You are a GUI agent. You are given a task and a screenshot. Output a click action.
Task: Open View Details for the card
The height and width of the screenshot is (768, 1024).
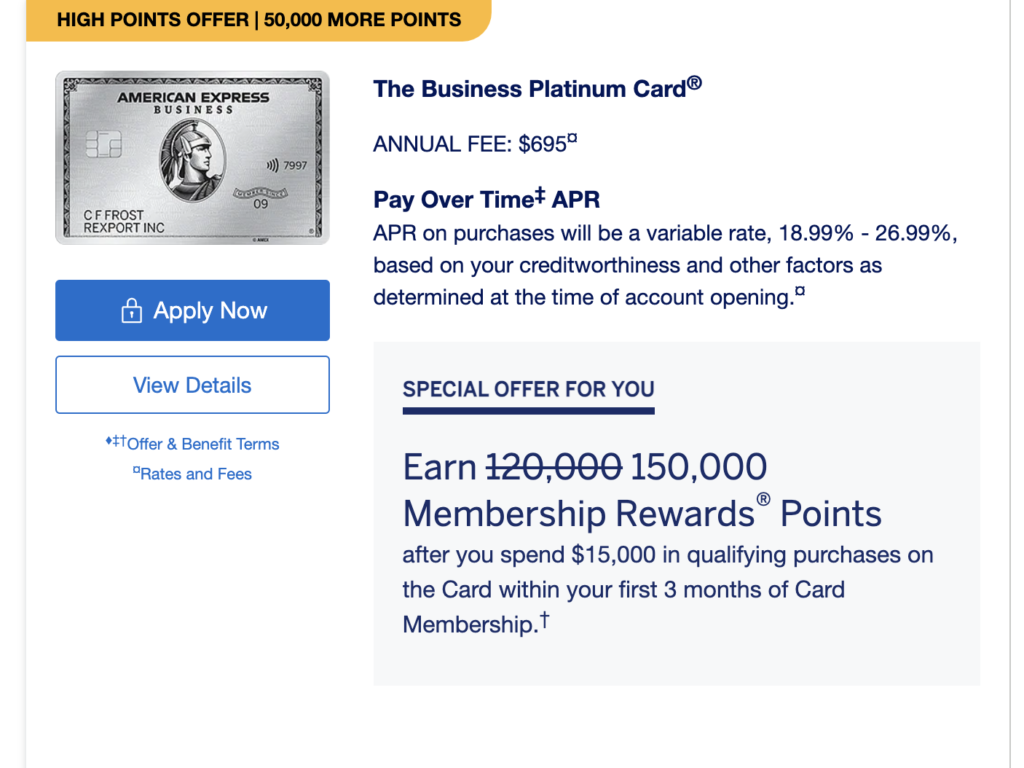tap(192, 385)
